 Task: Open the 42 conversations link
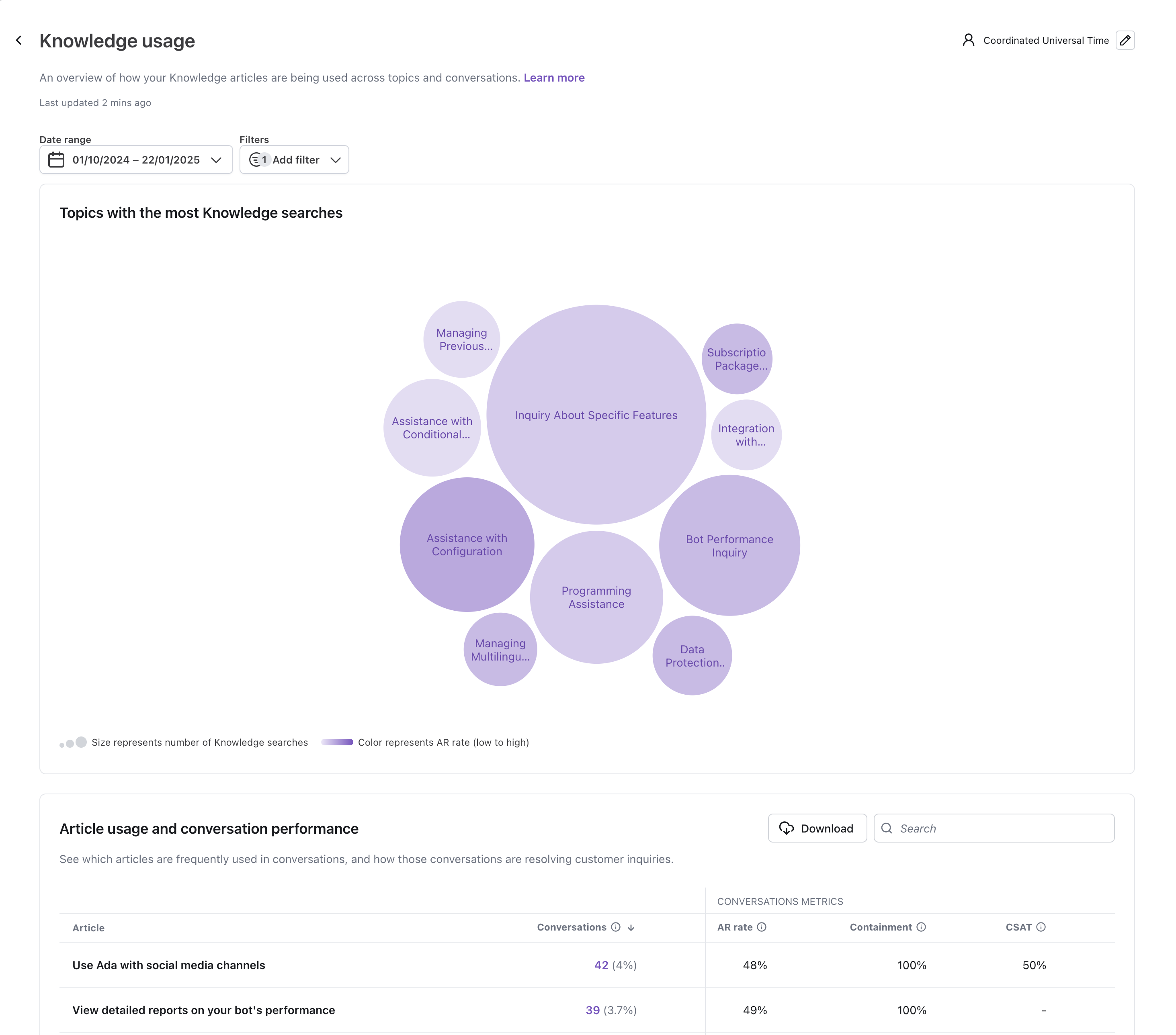600,965
